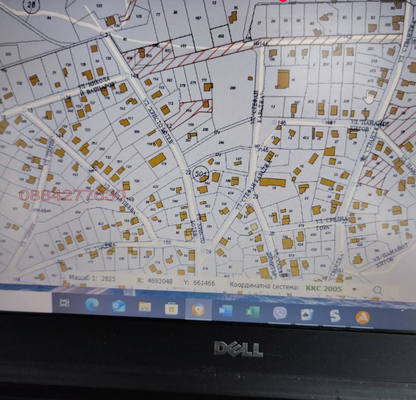Open Microsoft Word from the taskbar
Screen dimensions: 416x400
click(x=226, y=311)
